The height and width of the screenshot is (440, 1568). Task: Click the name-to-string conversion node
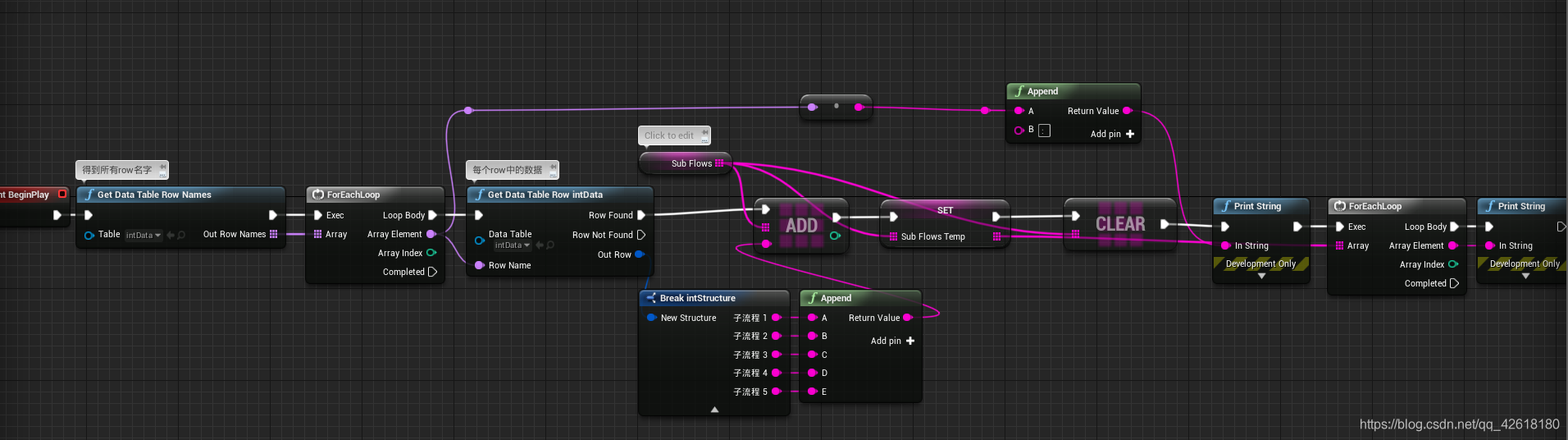click(836, 107)
